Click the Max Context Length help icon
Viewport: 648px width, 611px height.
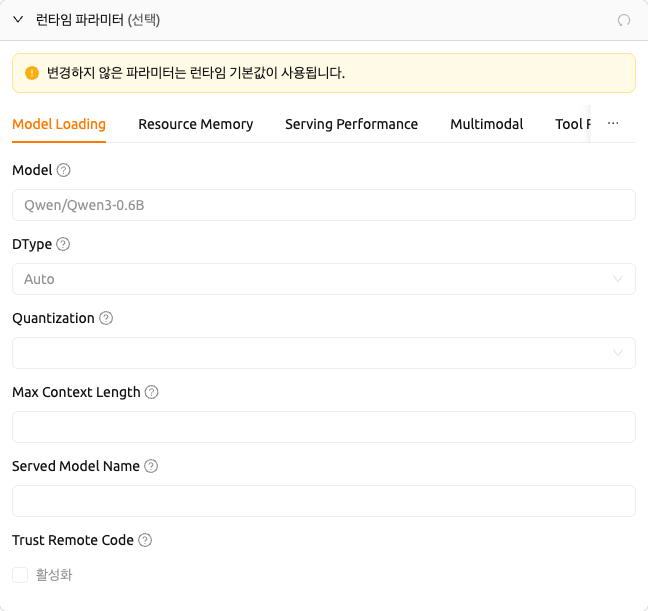coord(152,392)
